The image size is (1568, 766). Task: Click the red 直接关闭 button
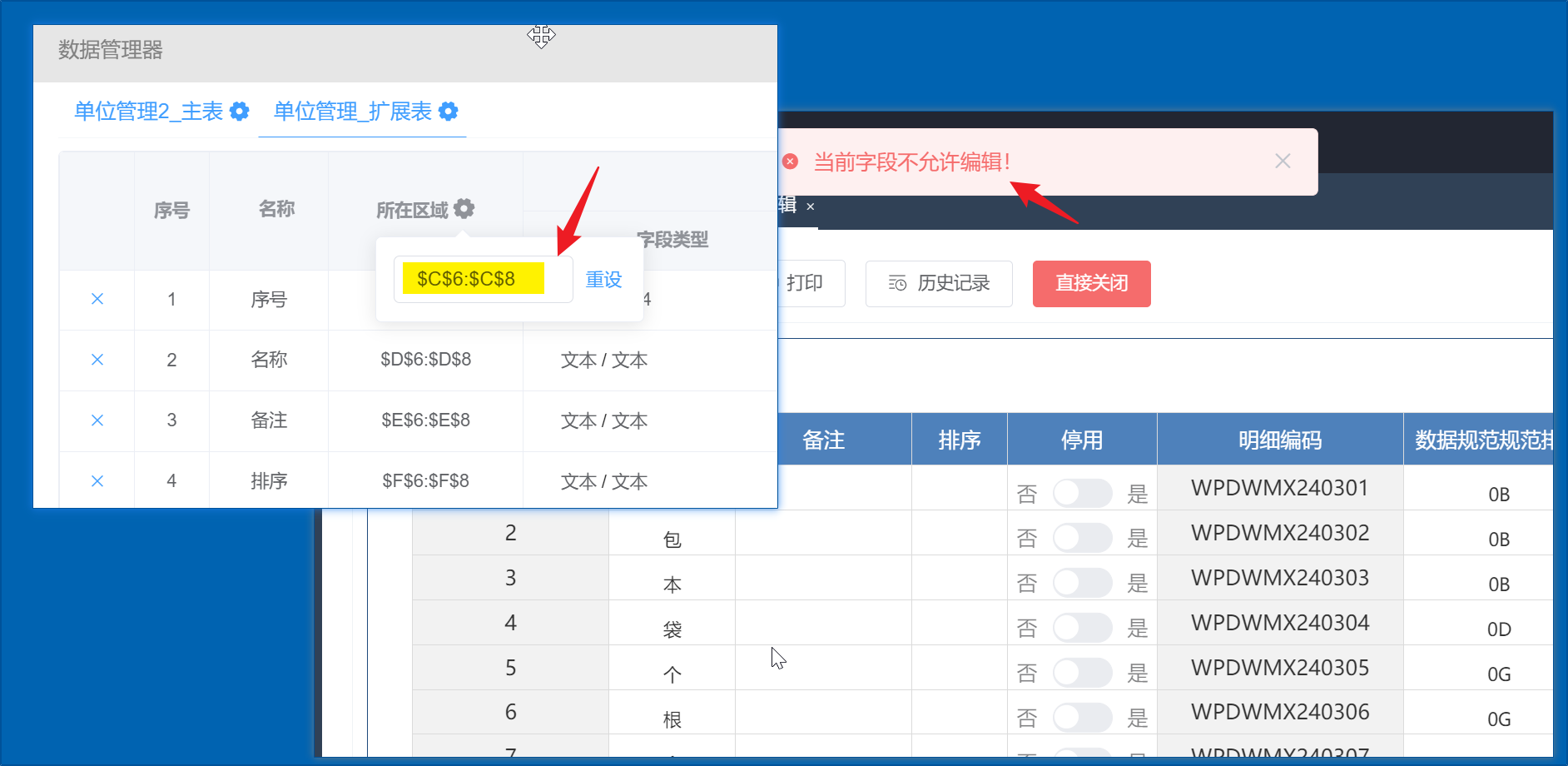1092,283
